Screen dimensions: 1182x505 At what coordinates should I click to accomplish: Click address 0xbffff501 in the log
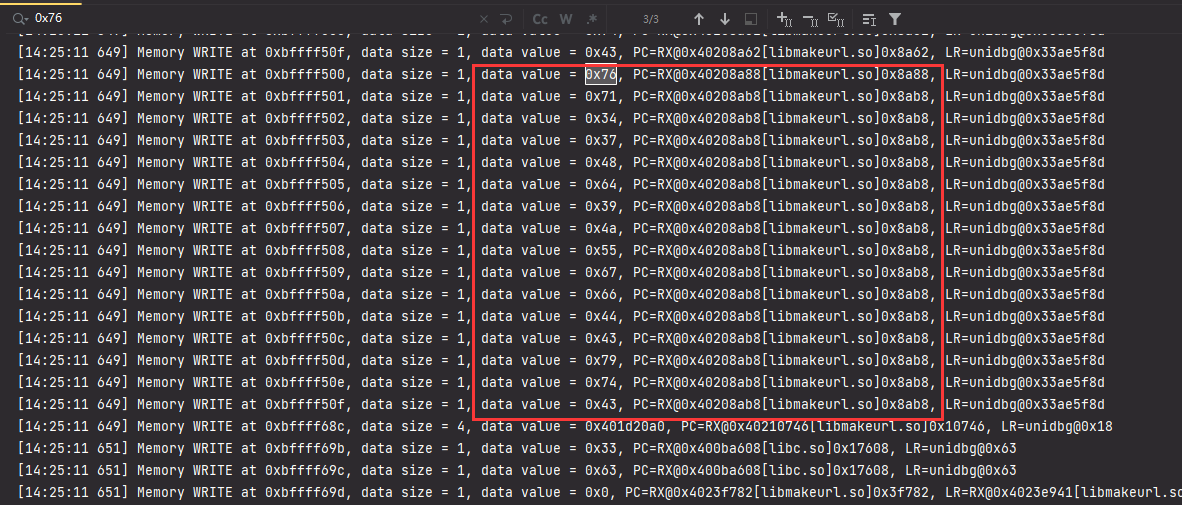[x=306, y=96]
